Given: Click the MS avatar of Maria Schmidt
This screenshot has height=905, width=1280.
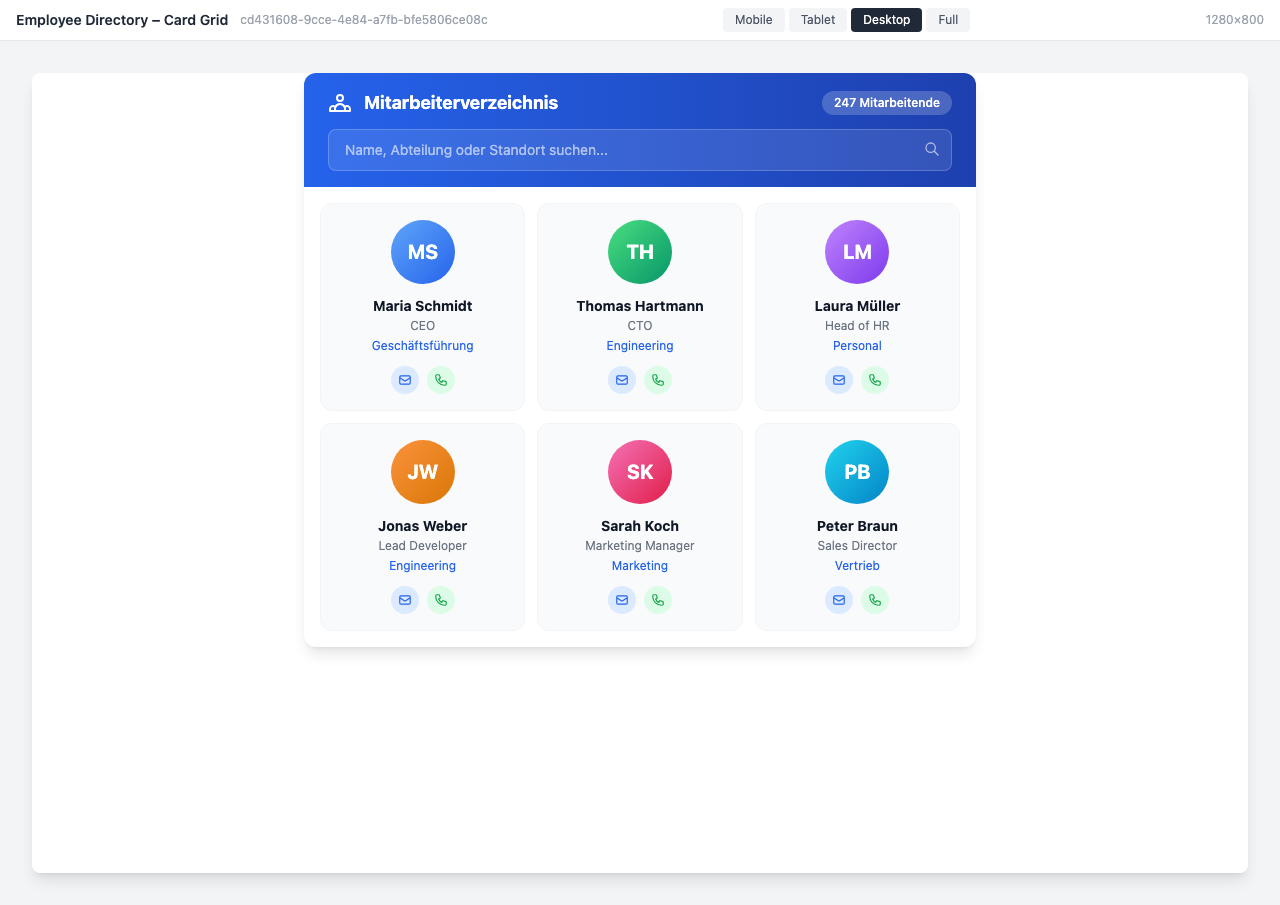Looking at the screenshot, I should tap(423, 252).
